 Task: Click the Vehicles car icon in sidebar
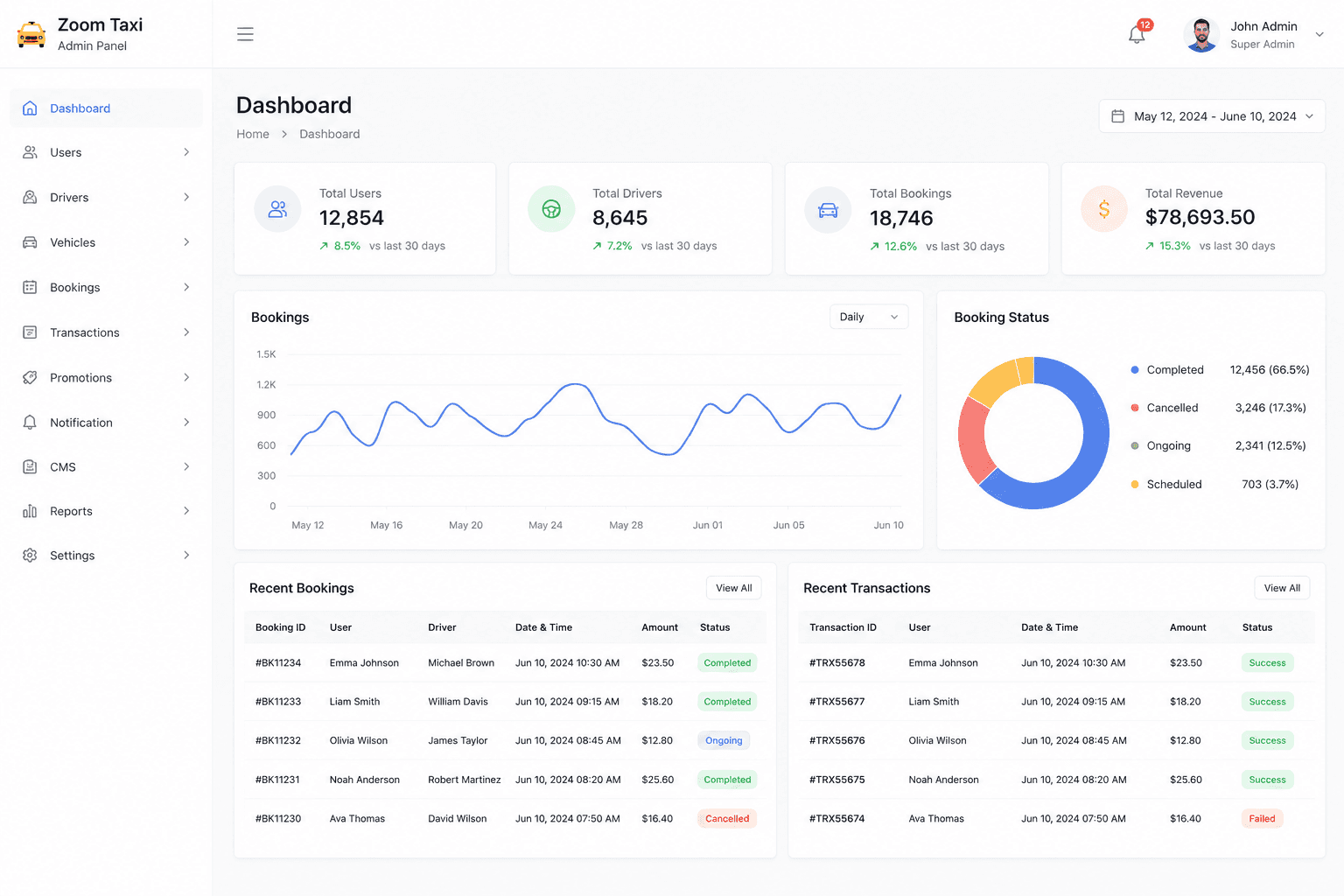tap(30, 242)
